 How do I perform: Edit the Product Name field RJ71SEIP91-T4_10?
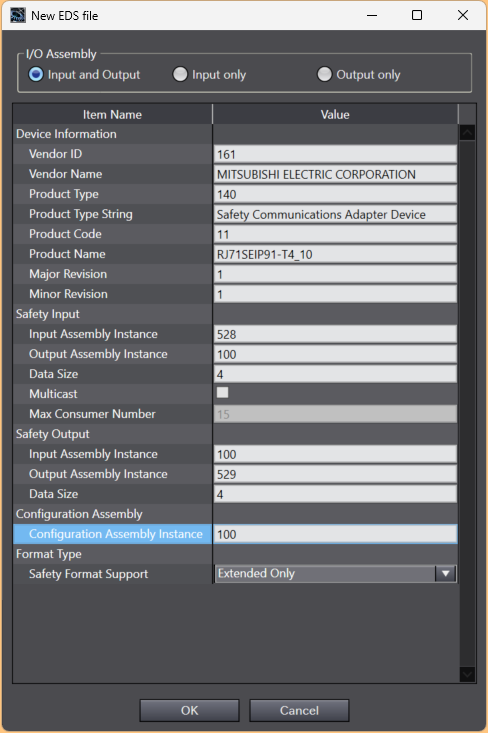click(x=335, y=254)
